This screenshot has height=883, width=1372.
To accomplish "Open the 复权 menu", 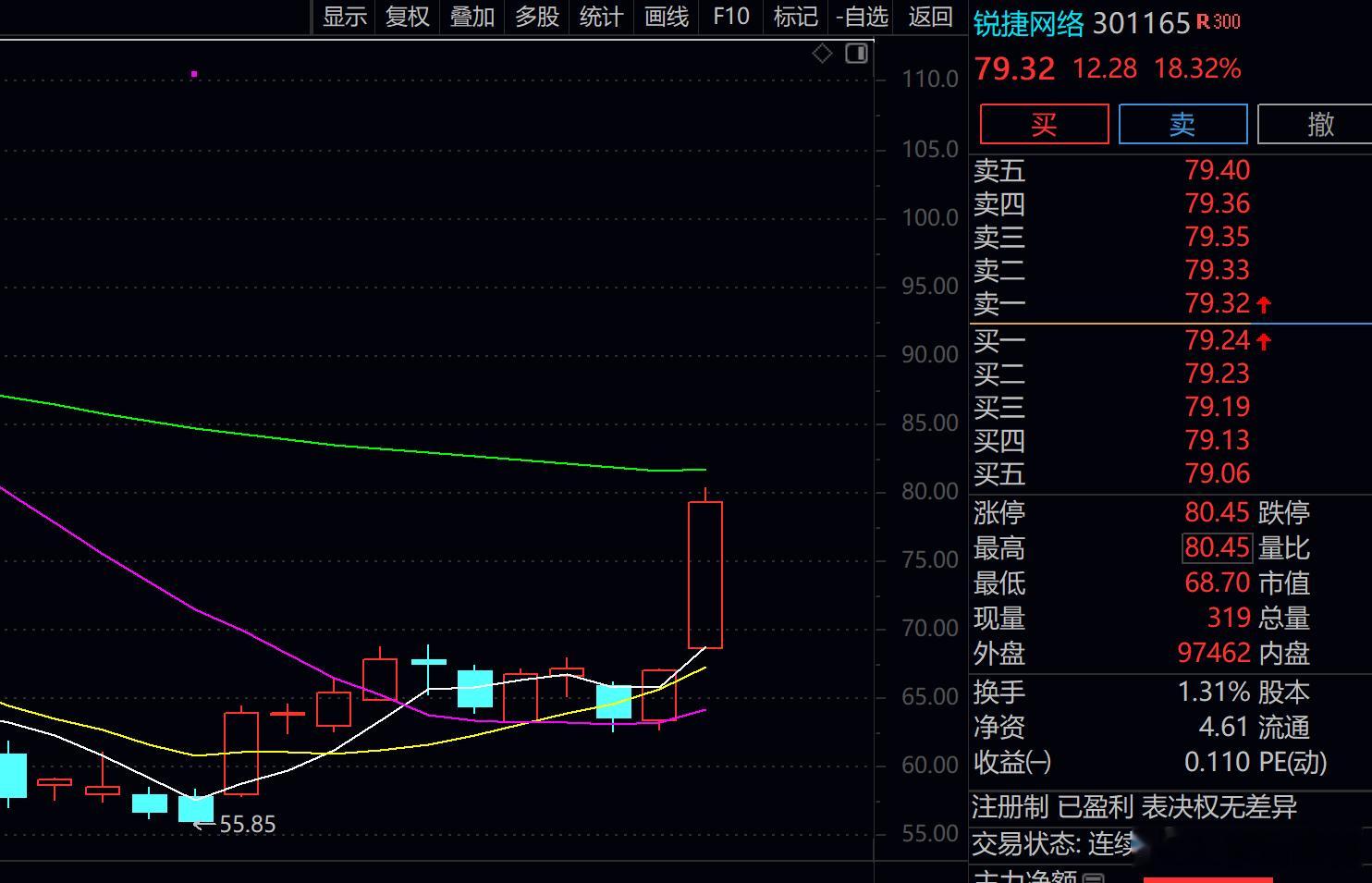I will click(x=408, y=17).
